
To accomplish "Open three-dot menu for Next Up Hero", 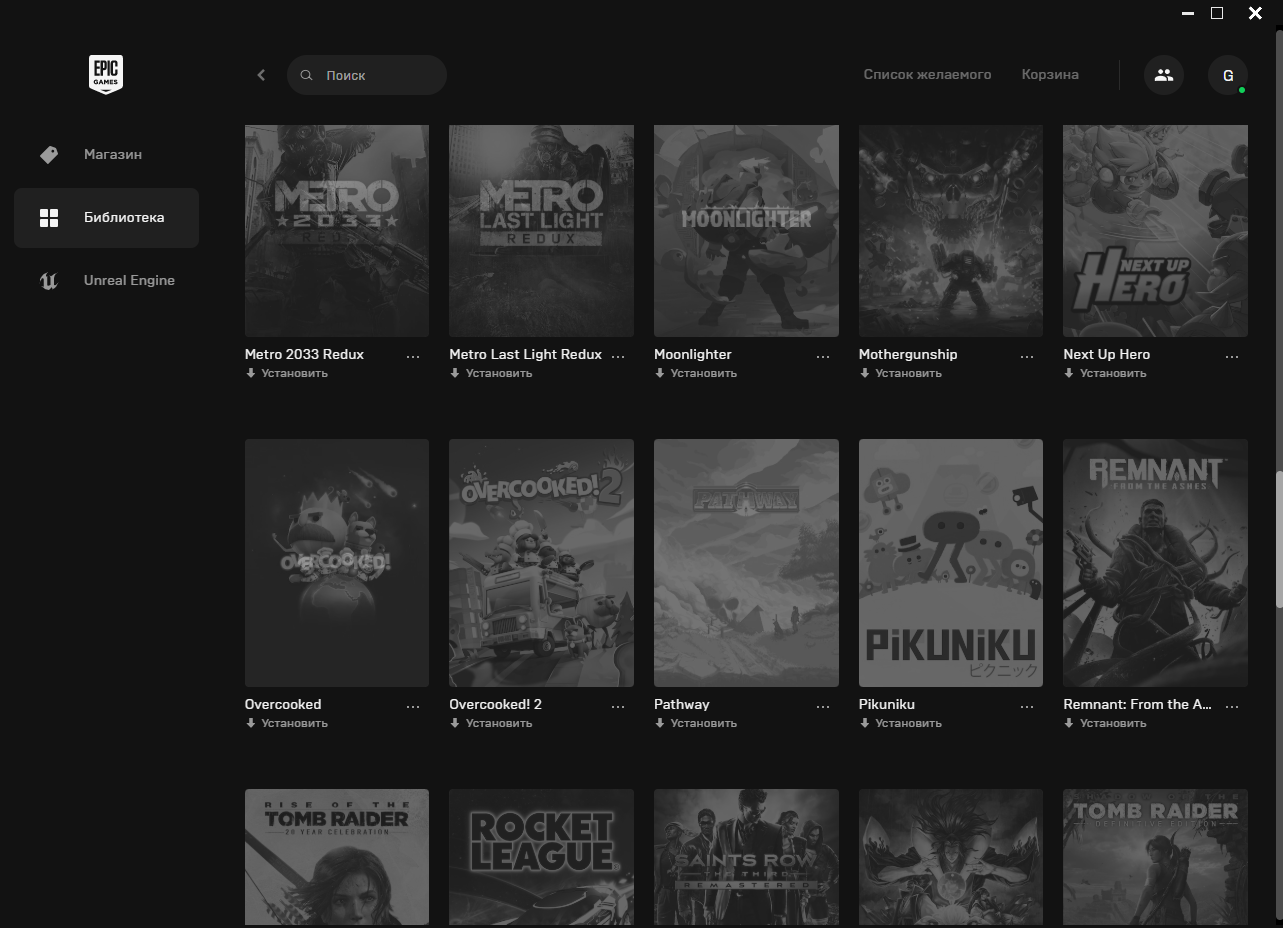I will coord(1232,356).
